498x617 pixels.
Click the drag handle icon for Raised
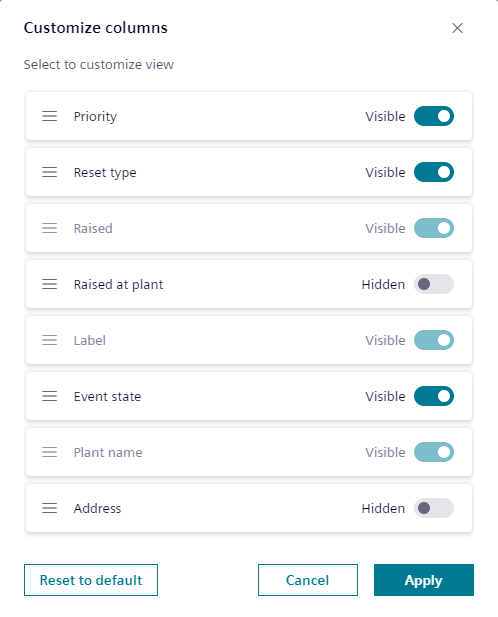pos(50,228)
